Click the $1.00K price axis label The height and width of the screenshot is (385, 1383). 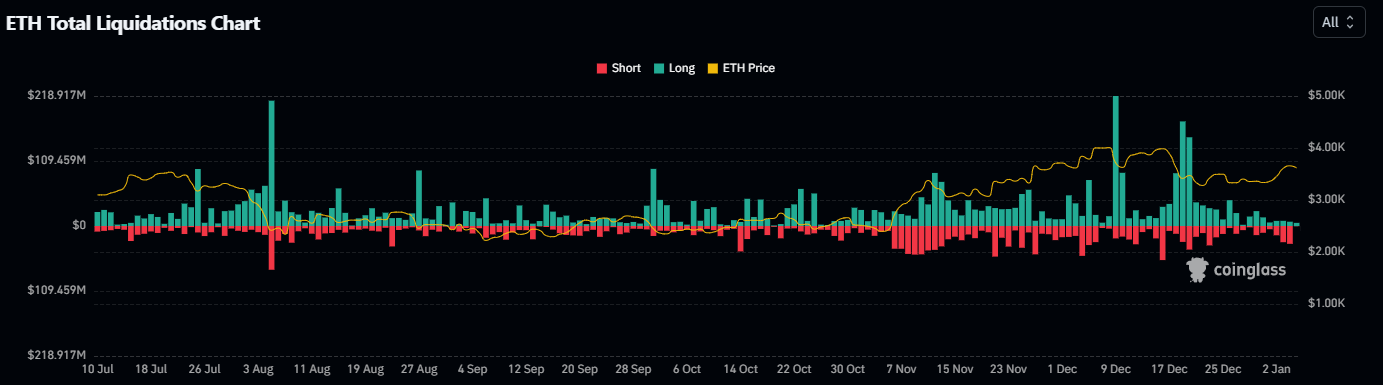[1326, 303]
